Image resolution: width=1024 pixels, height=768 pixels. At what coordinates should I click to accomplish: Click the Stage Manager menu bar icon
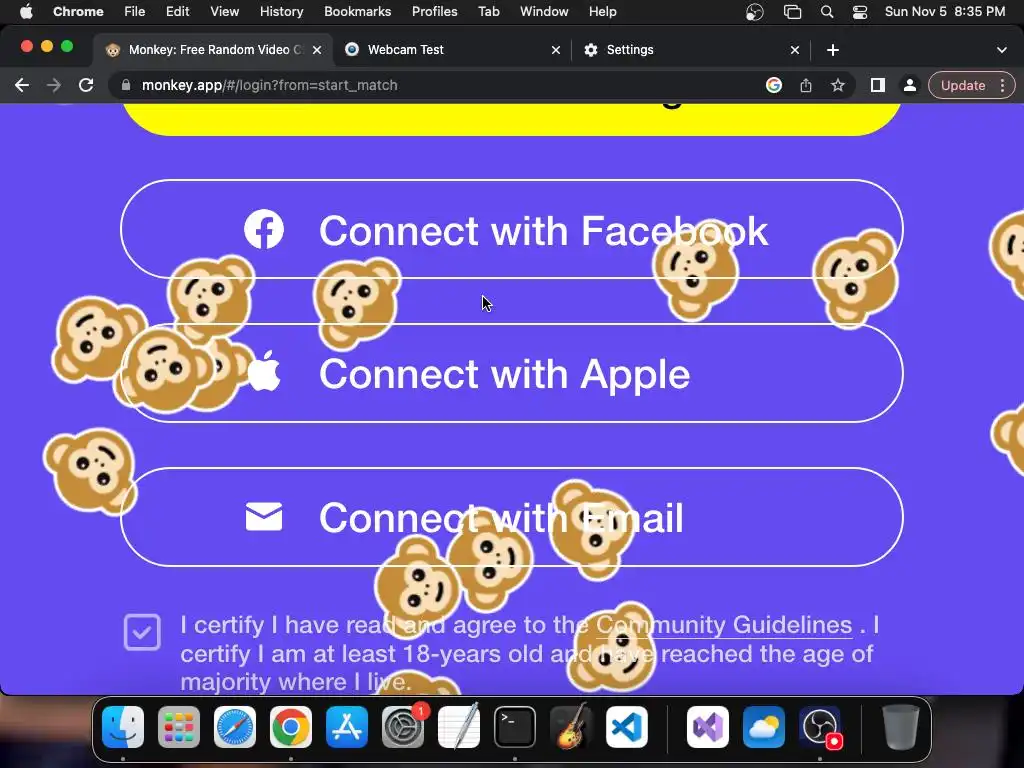pos(792,12)
